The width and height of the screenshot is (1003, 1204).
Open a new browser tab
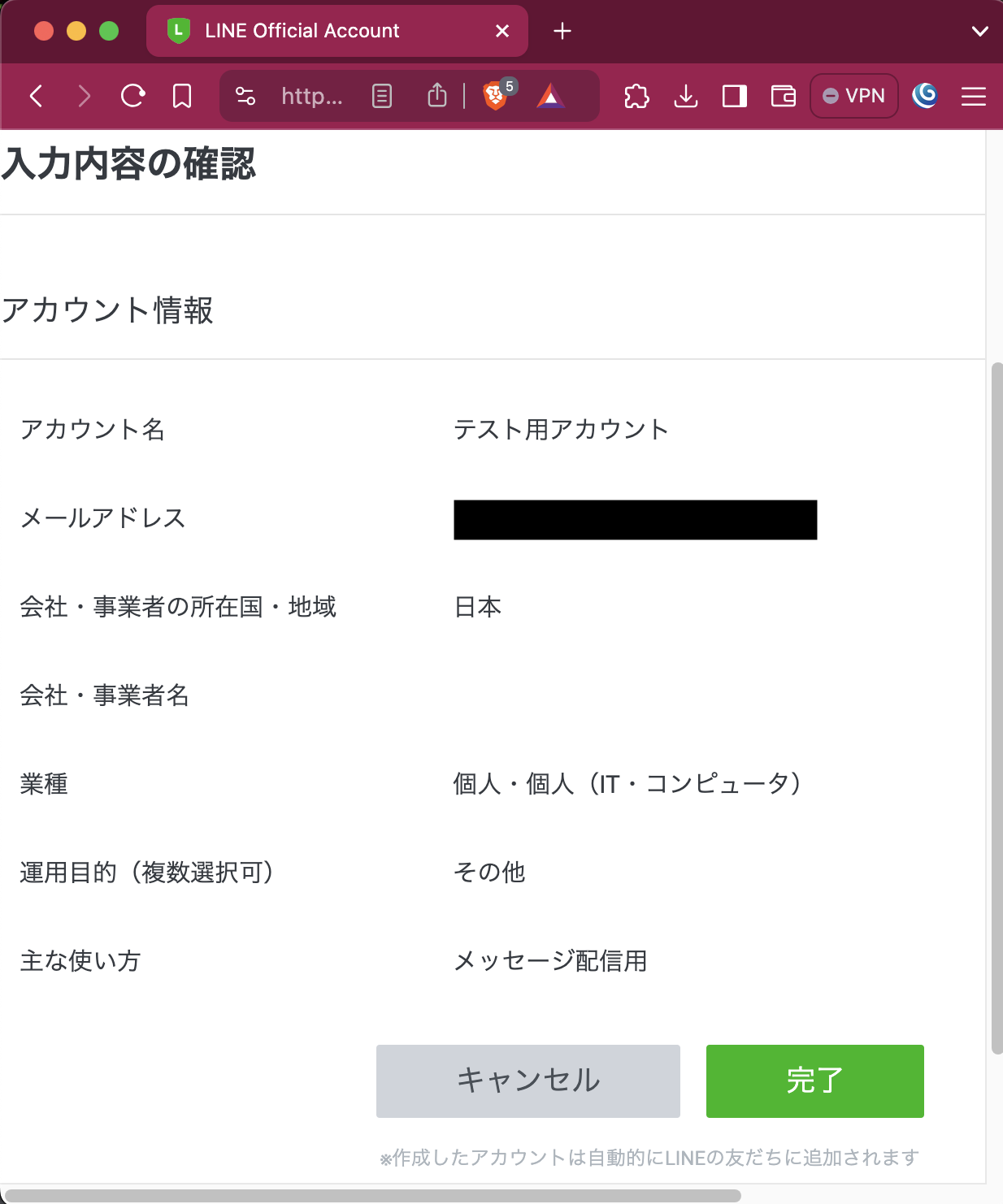click(x=562, y=31)
